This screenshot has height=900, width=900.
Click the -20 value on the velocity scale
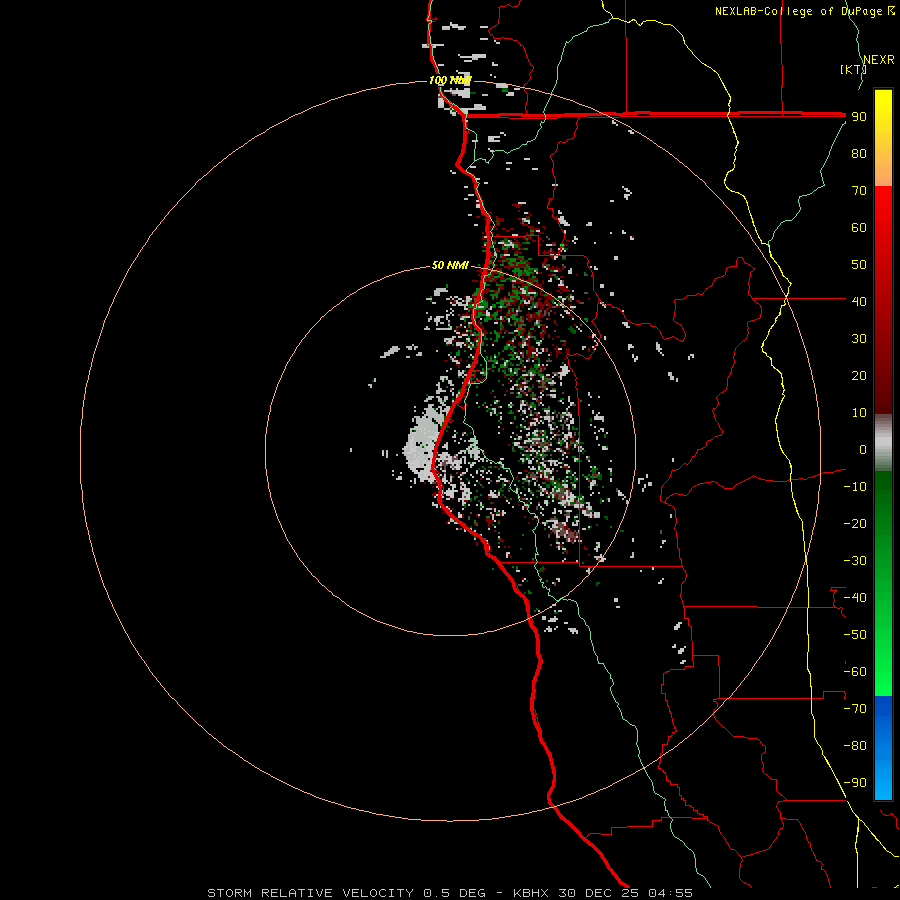(855, 523)
